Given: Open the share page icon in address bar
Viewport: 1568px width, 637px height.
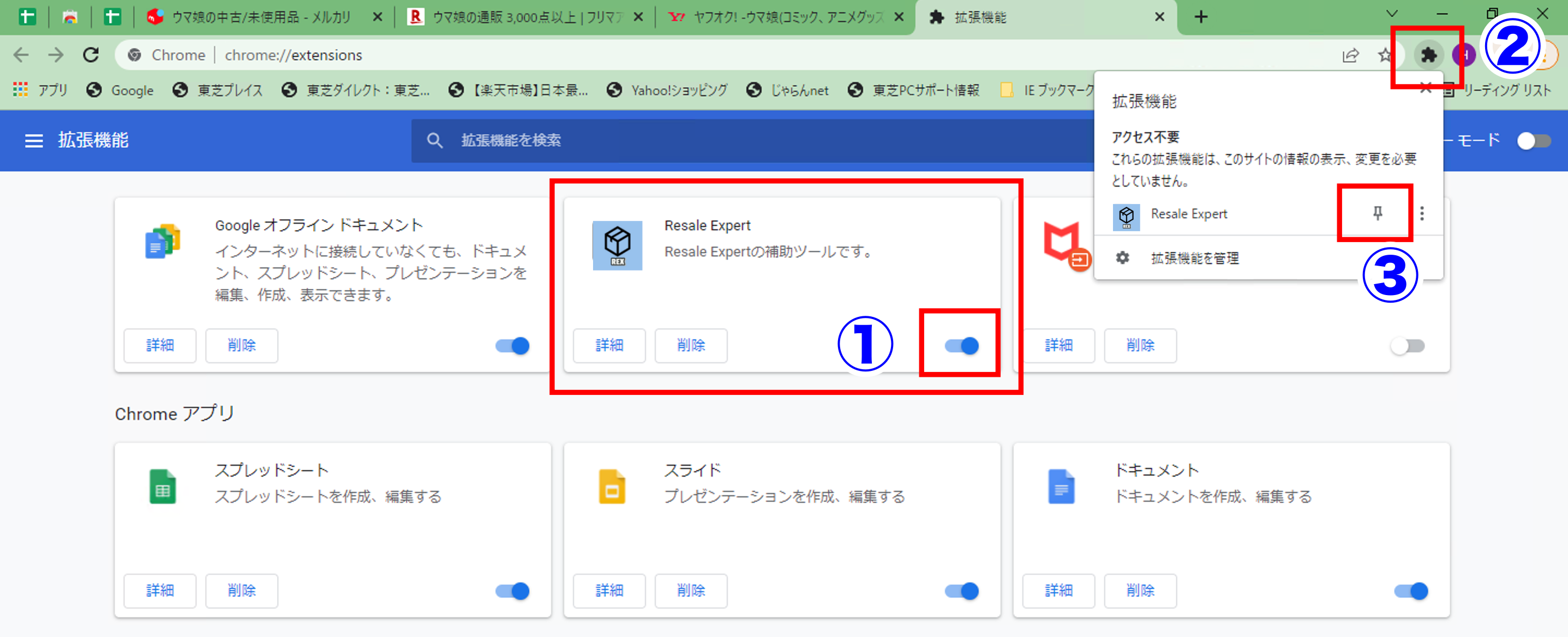Looking at the screenshot, I should [x=1350, y=56].
